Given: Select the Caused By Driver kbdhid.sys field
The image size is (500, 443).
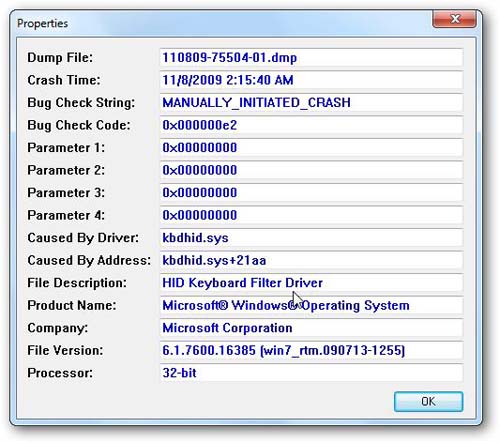Looking at the screenshot, I should click(x=311, y=238).
